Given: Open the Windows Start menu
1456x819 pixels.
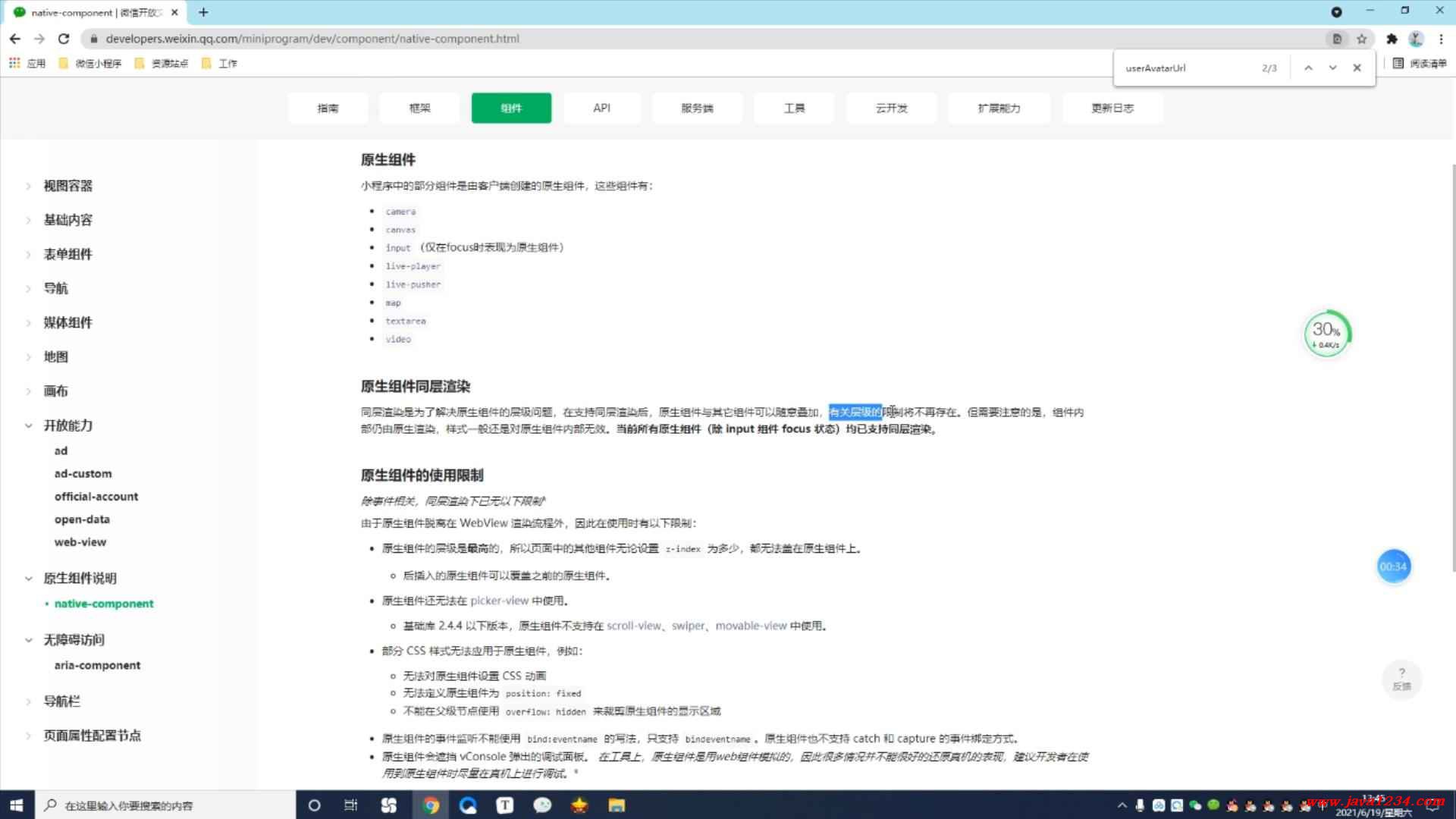Looking at the screenshot, I should point(17,805).
